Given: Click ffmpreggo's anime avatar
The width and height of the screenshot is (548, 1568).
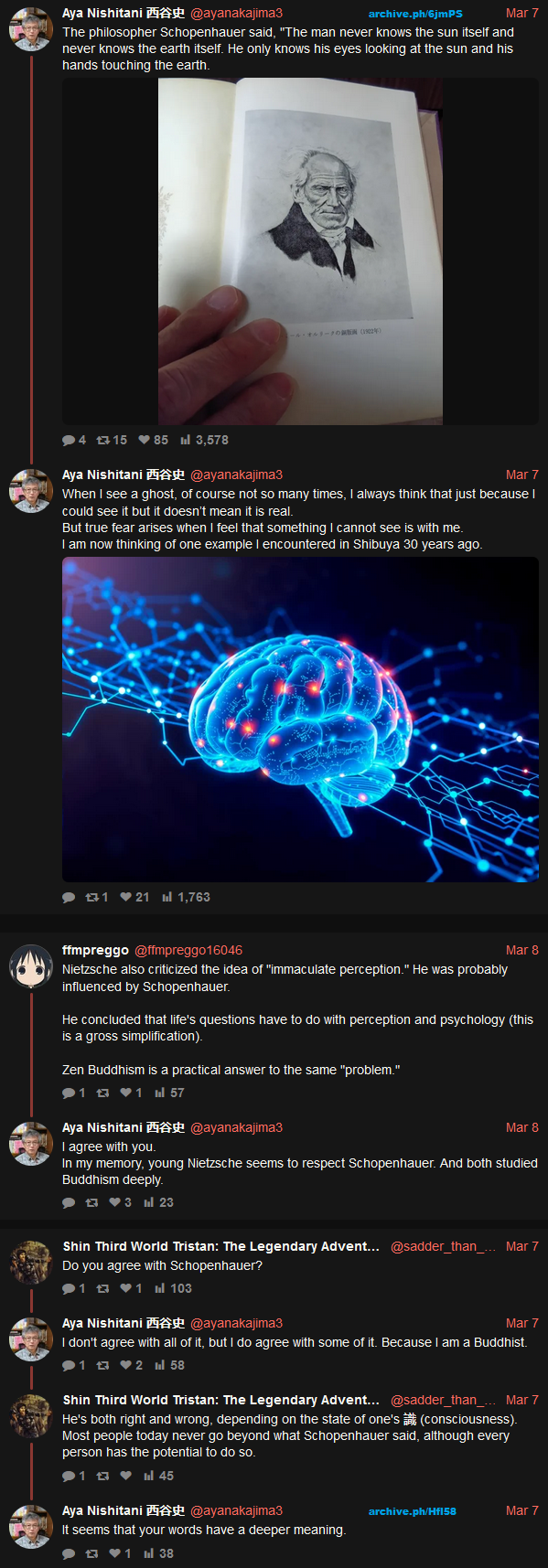Looking at the screenshot, I should (x=31, y=966).
